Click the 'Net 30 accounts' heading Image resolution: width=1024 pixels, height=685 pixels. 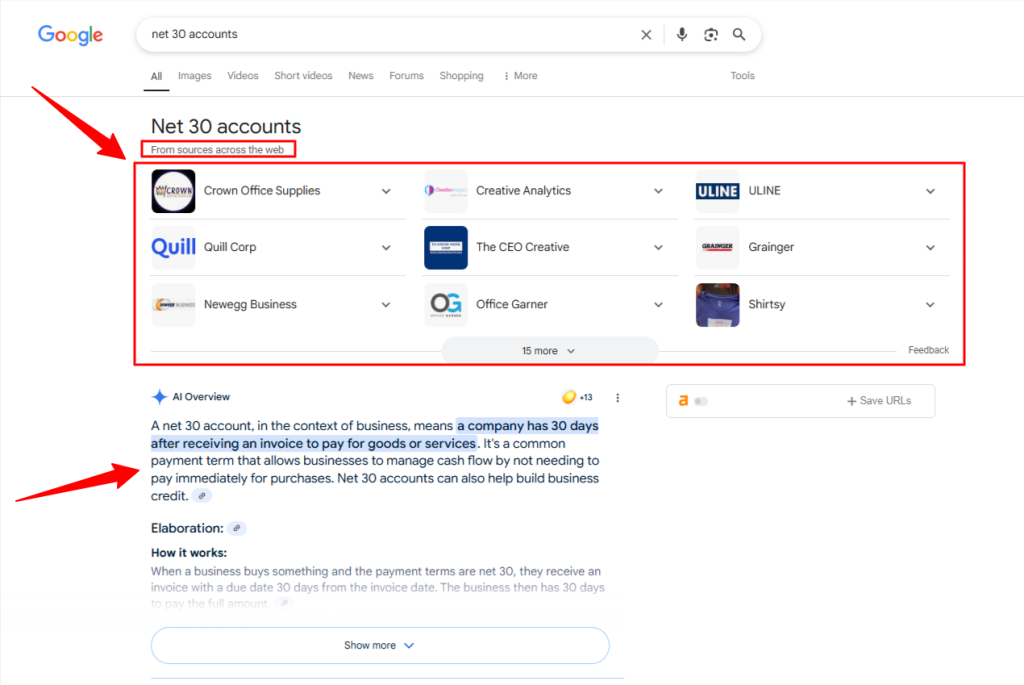pos(226,126)
